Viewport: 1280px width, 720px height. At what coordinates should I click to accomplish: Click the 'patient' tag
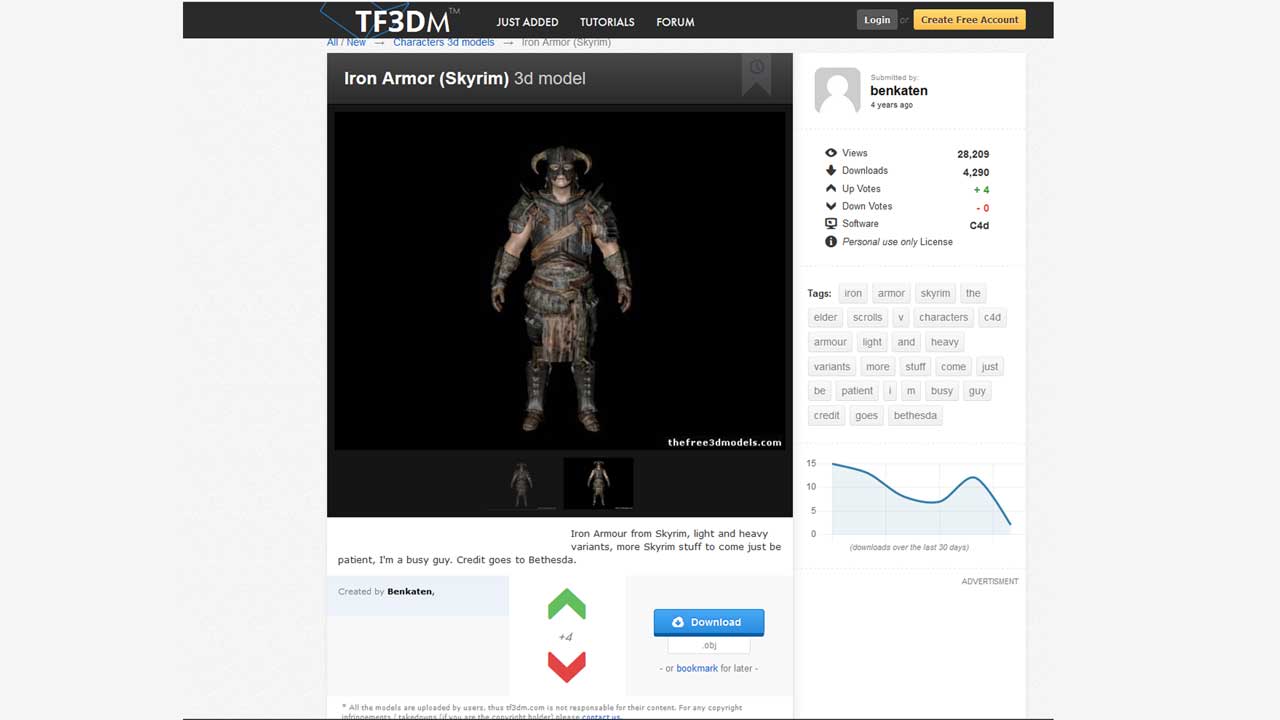coord(857,391)
